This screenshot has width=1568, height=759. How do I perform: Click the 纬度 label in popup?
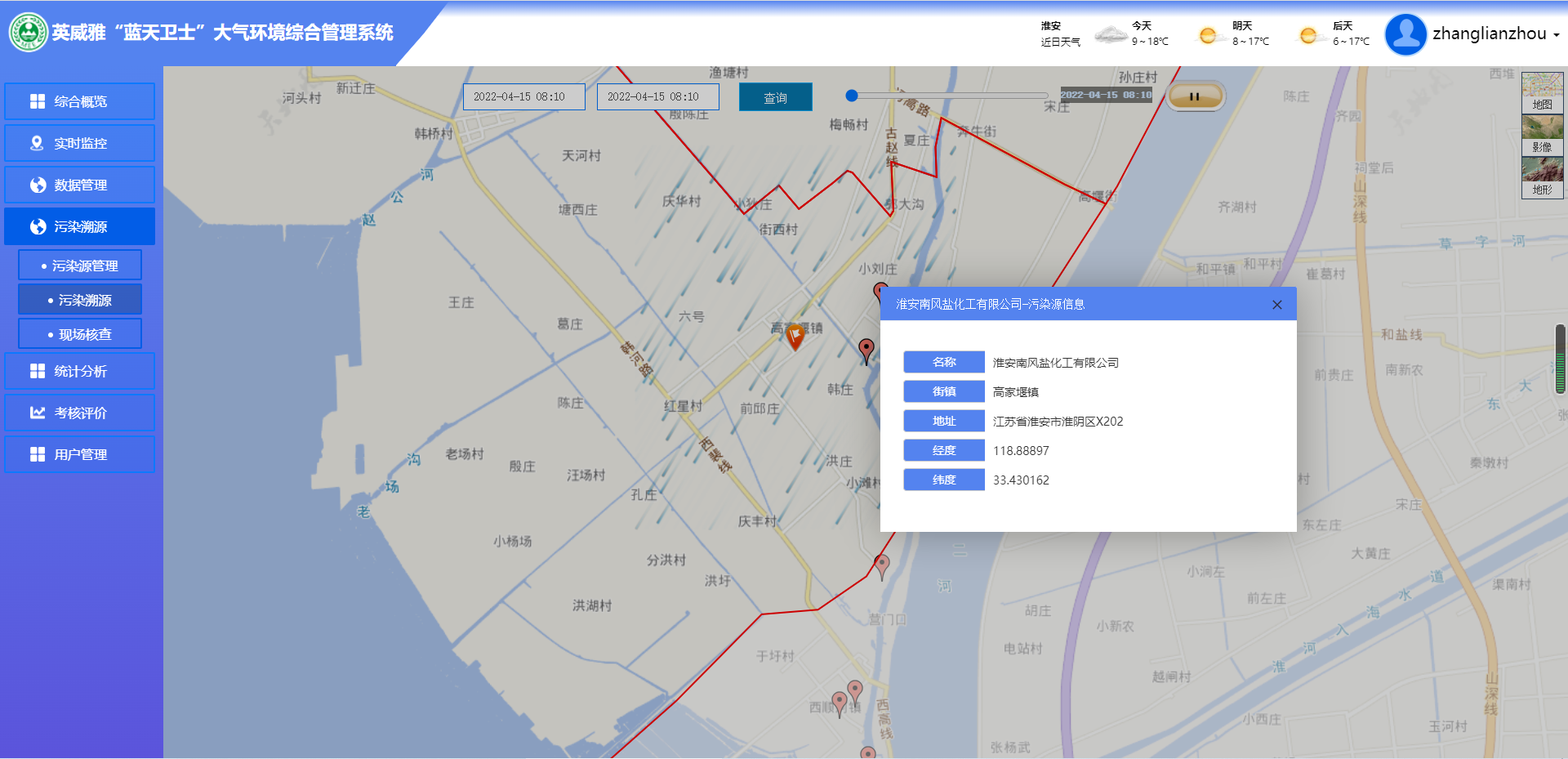(944, 480)
